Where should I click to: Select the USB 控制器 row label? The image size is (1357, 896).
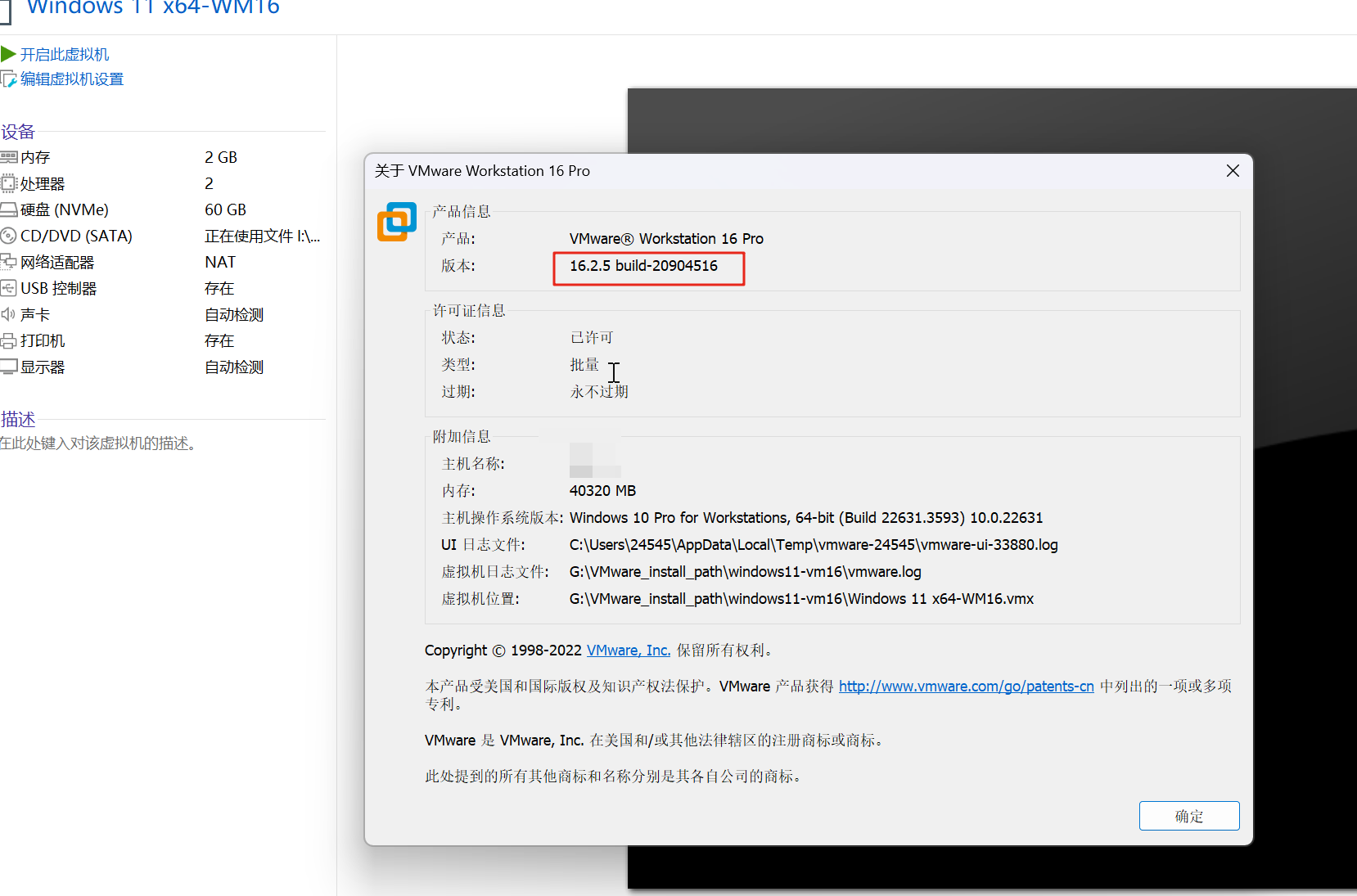tap(59, 288)
